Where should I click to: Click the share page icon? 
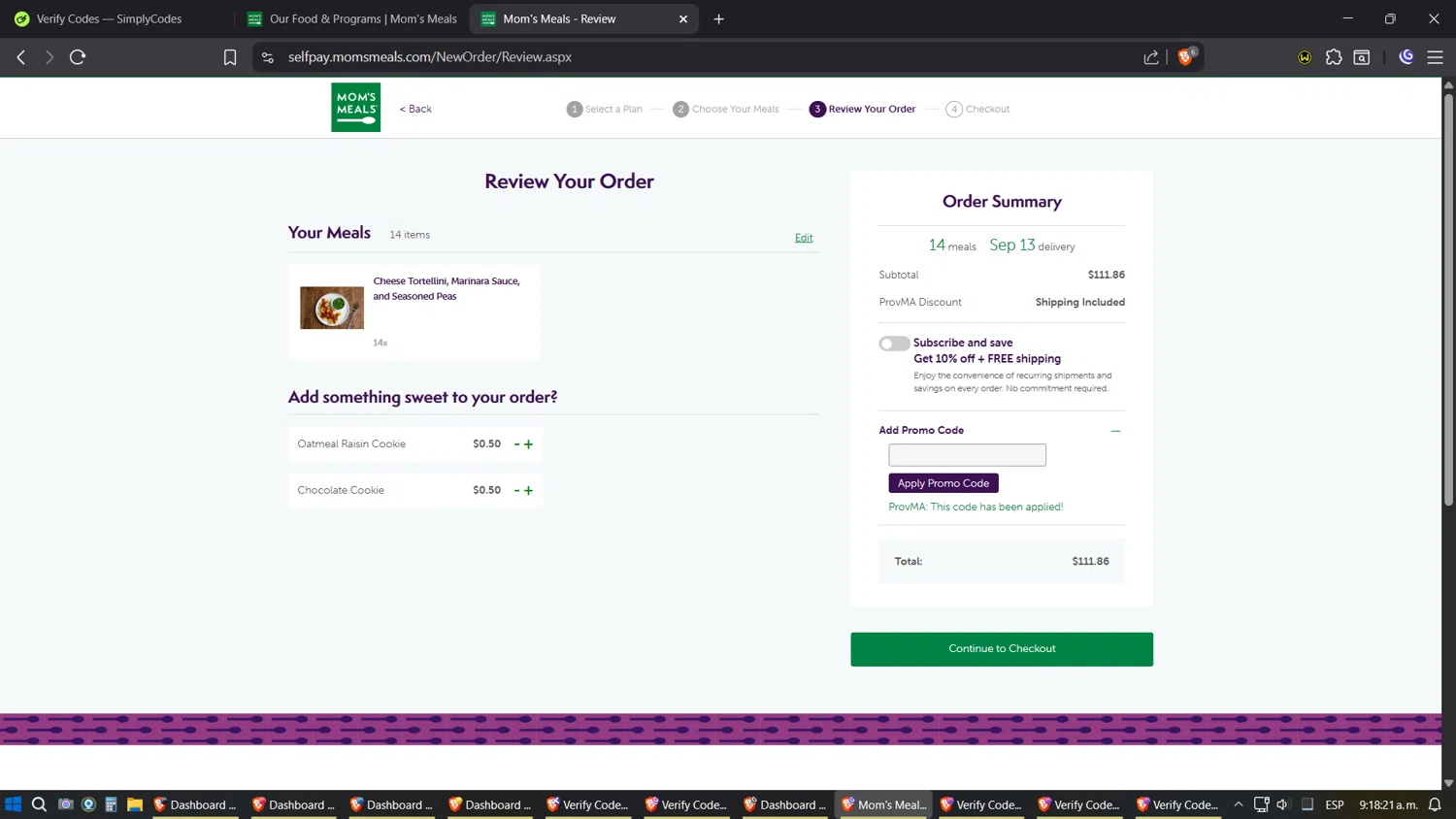click(x=1151, y=57)
